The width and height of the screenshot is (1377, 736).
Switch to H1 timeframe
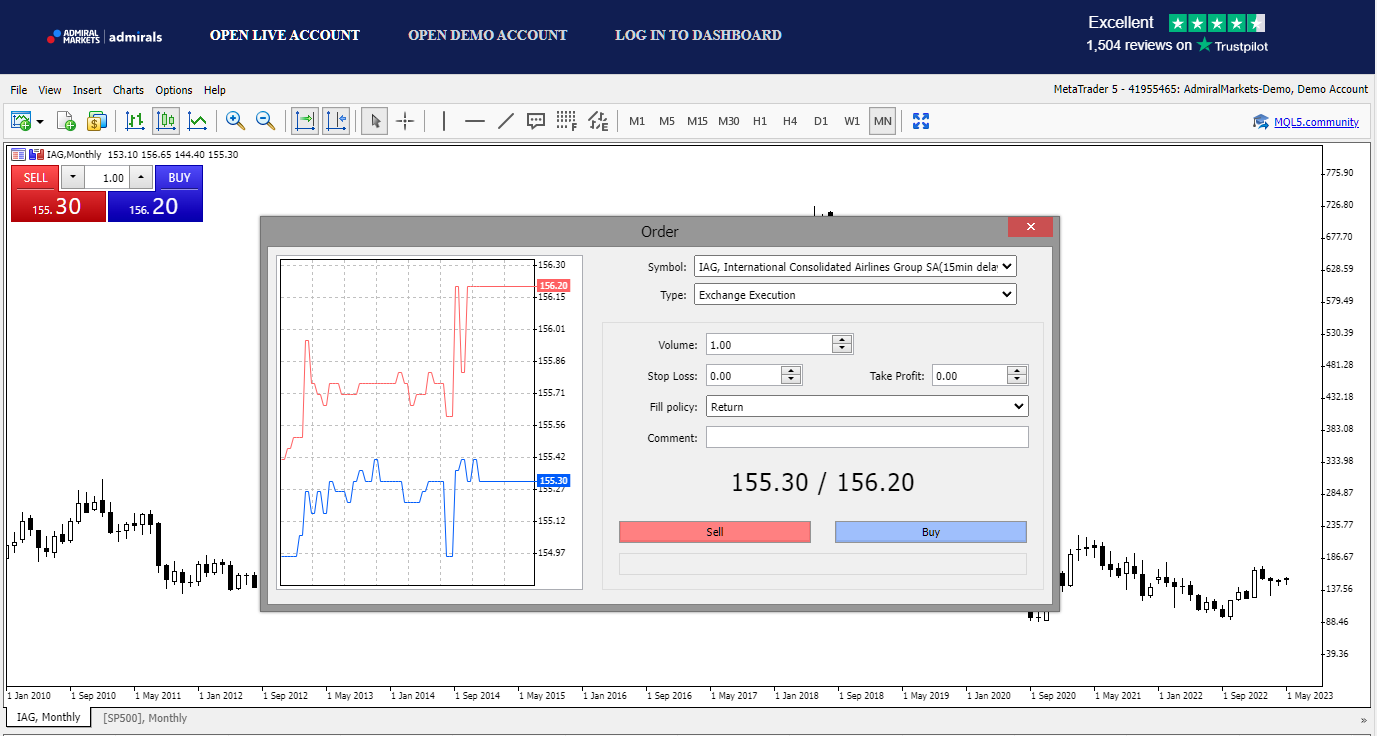[760, 121]
